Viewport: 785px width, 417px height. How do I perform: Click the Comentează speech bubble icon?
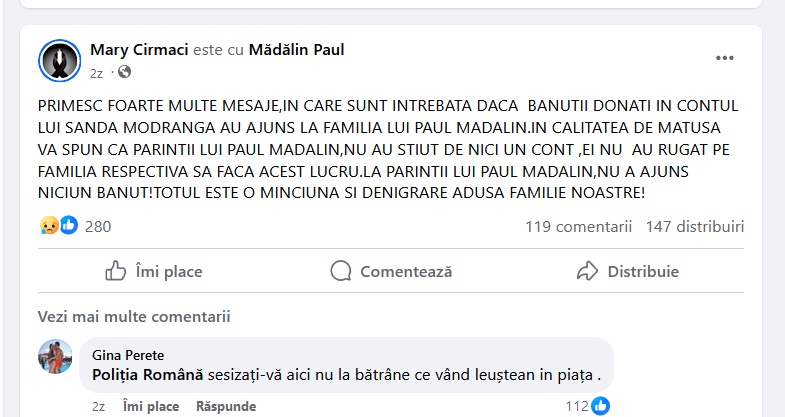(341, 271)
